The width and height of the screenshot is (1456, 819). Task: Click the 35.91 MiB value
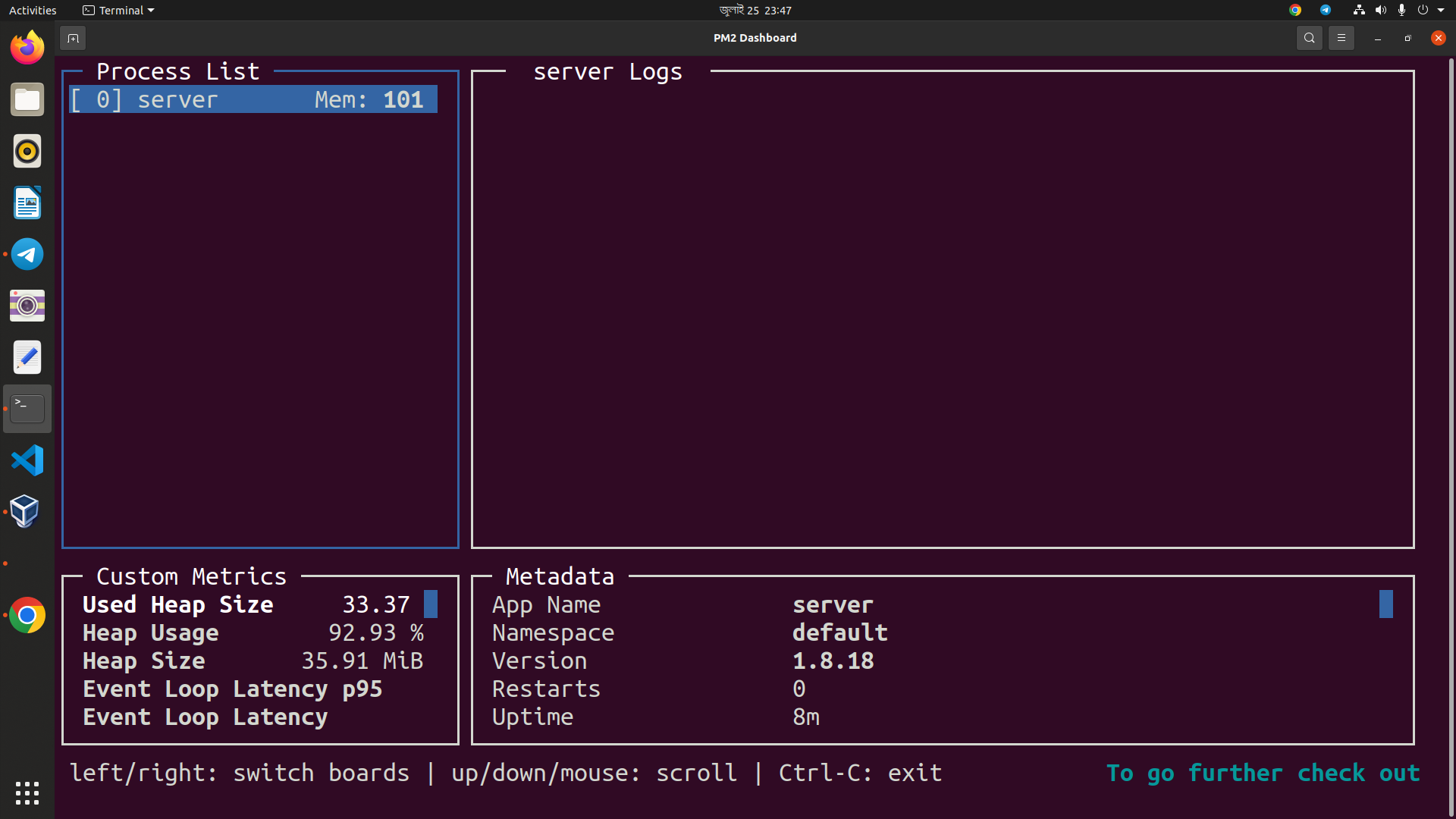362,661
